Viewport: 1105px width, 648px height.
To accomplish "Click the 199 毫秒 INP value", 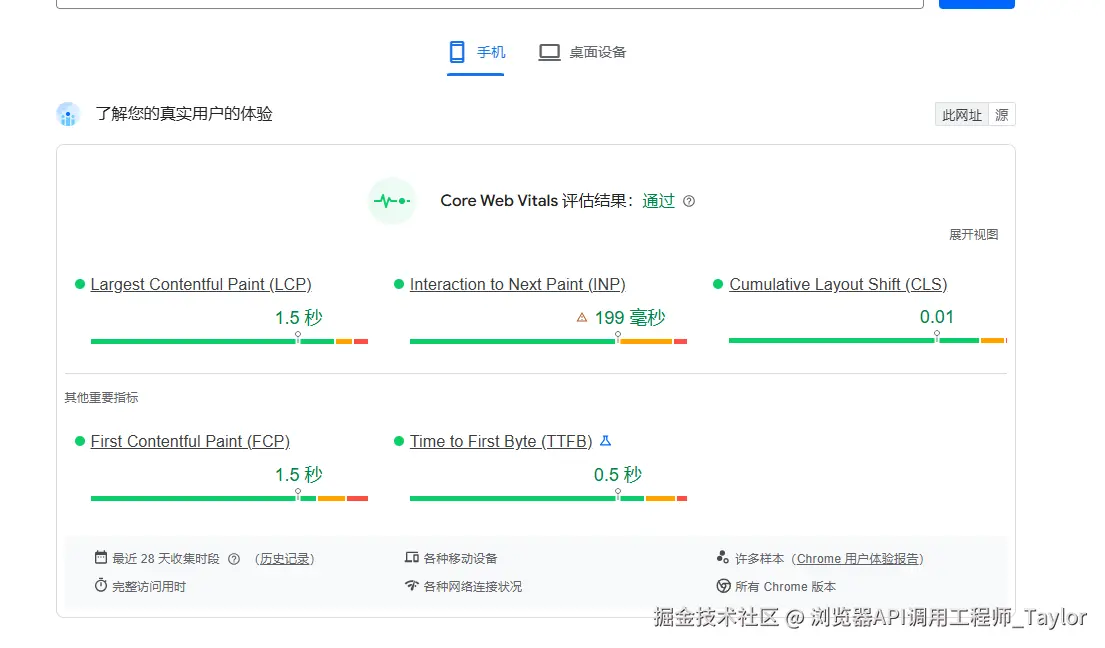I will [x=630, y=318].
